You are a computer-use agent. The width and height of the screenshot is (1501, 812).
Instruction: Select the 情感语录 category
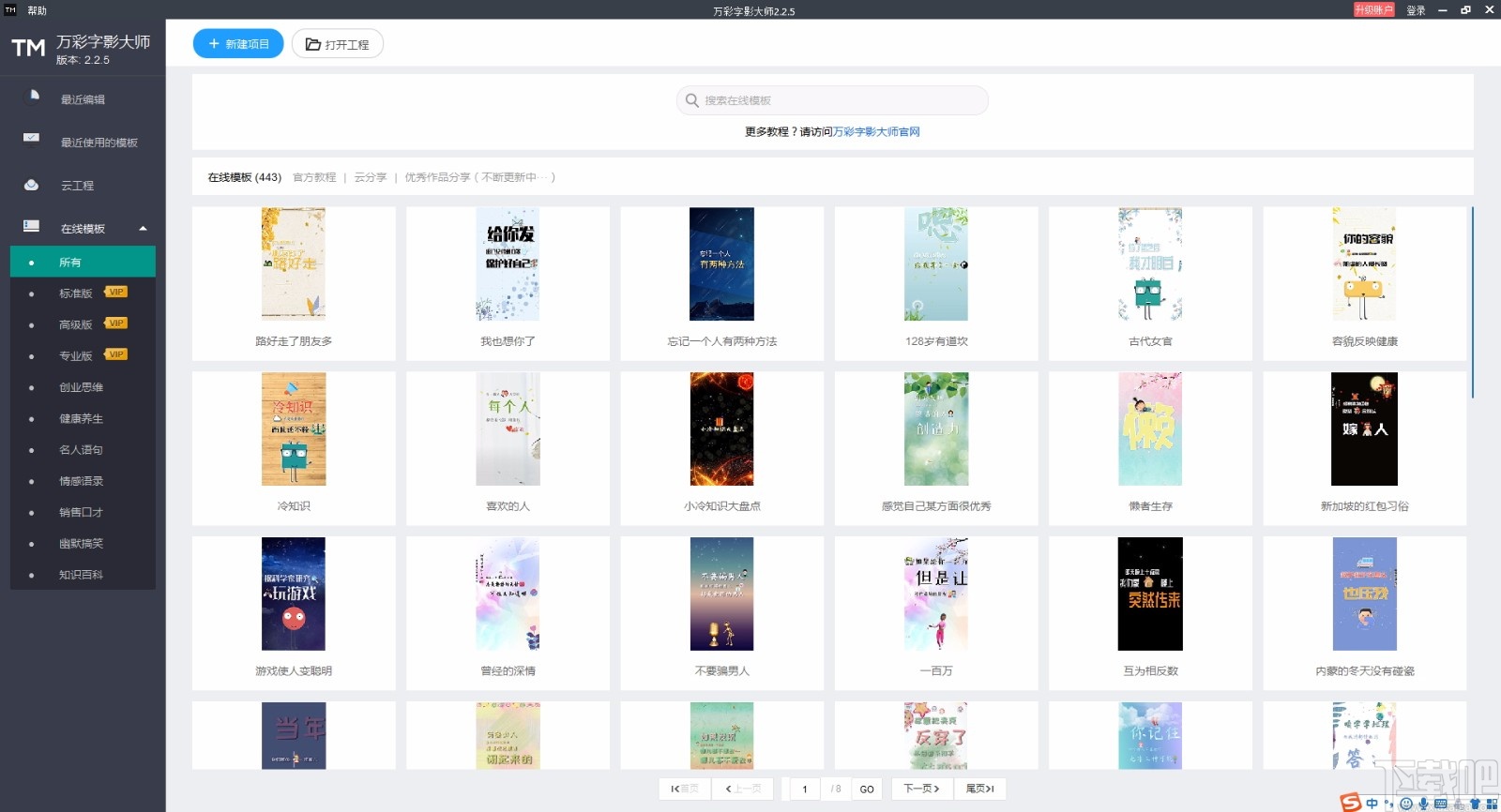pyautogui.click(x=83, y=481)
